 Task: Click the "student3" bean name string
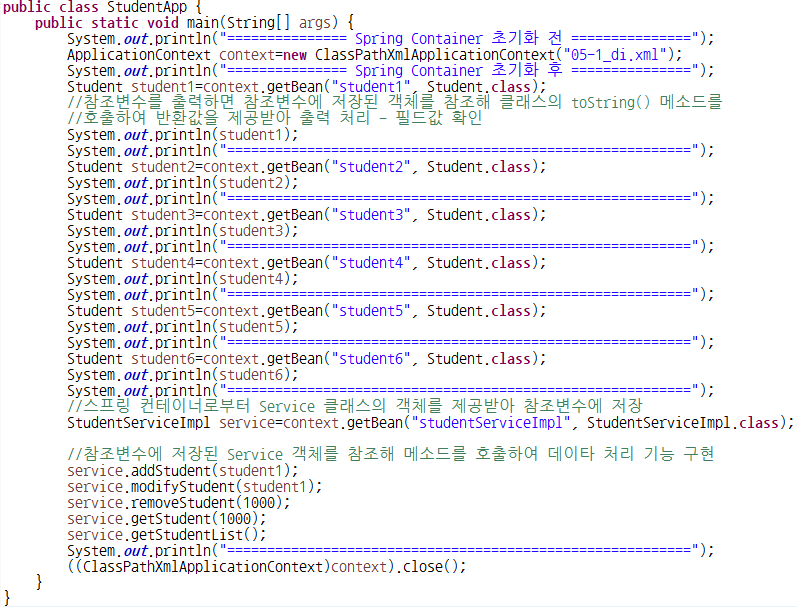(371, 215)
